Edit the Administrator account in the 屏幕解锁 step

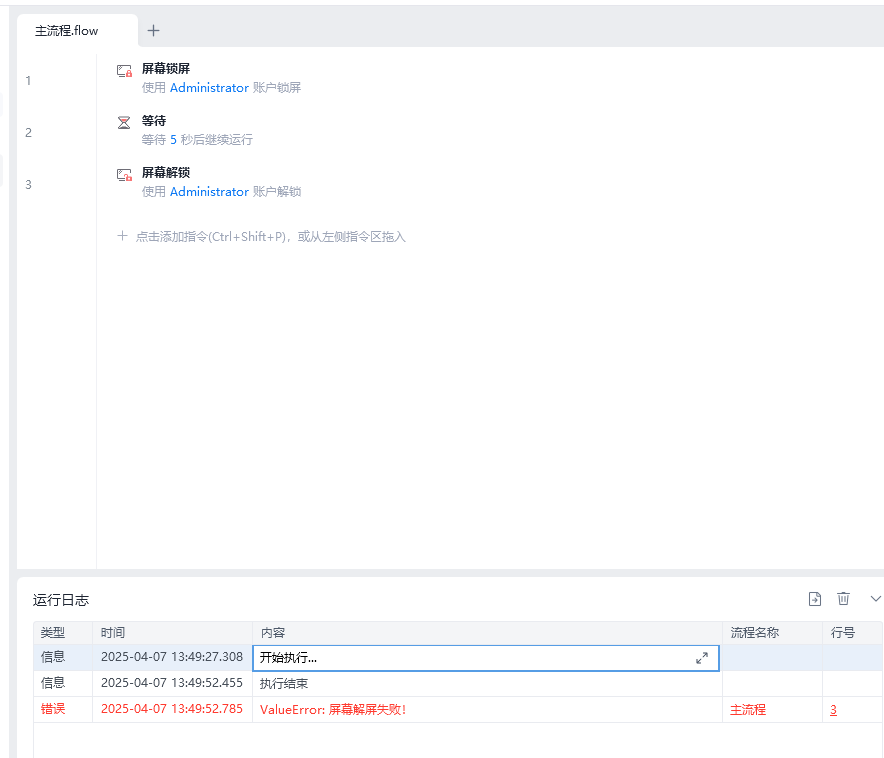point(209,192)
